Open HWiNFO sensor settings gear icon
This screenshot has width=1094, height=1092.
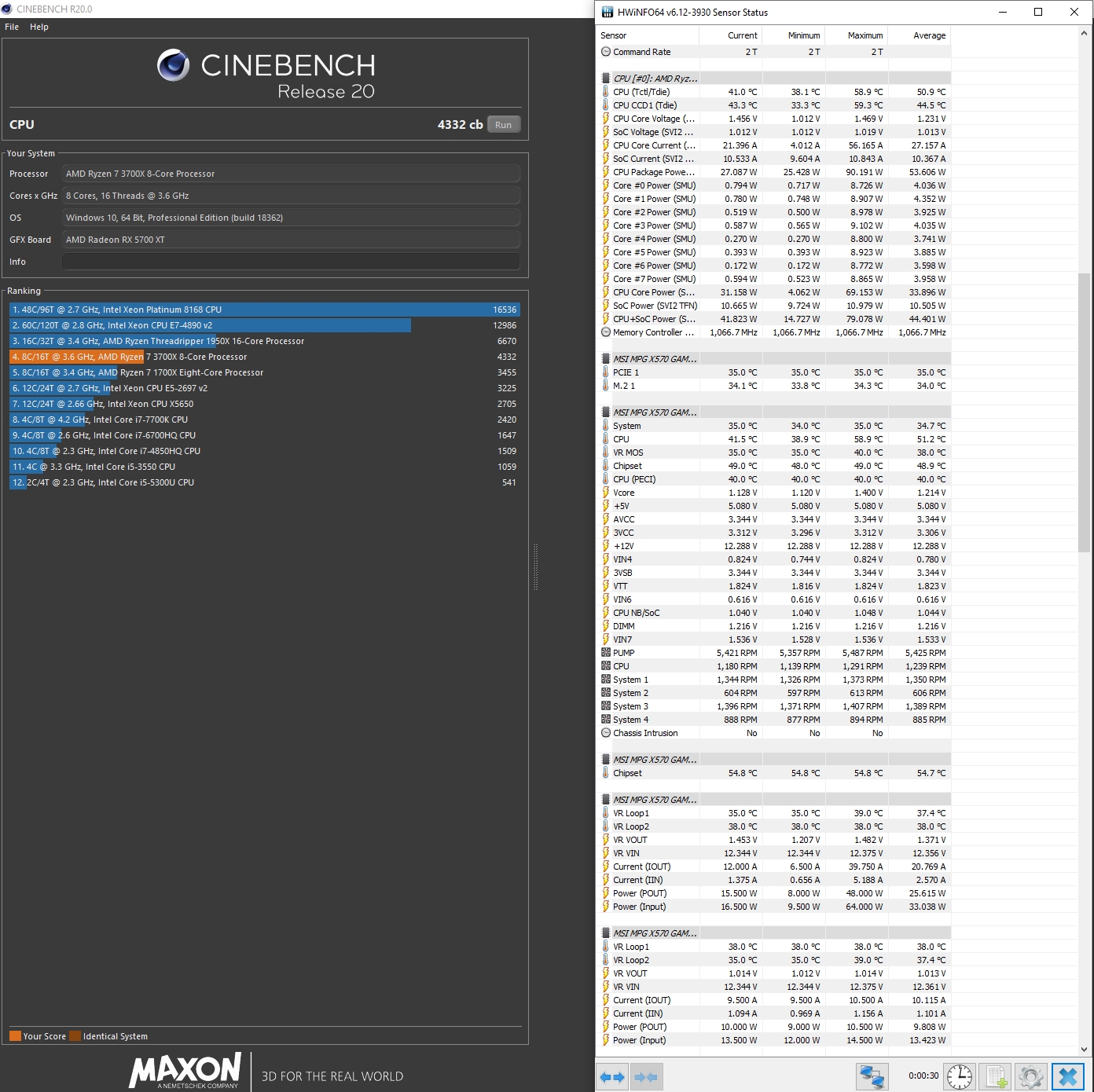point(1031,1076)
